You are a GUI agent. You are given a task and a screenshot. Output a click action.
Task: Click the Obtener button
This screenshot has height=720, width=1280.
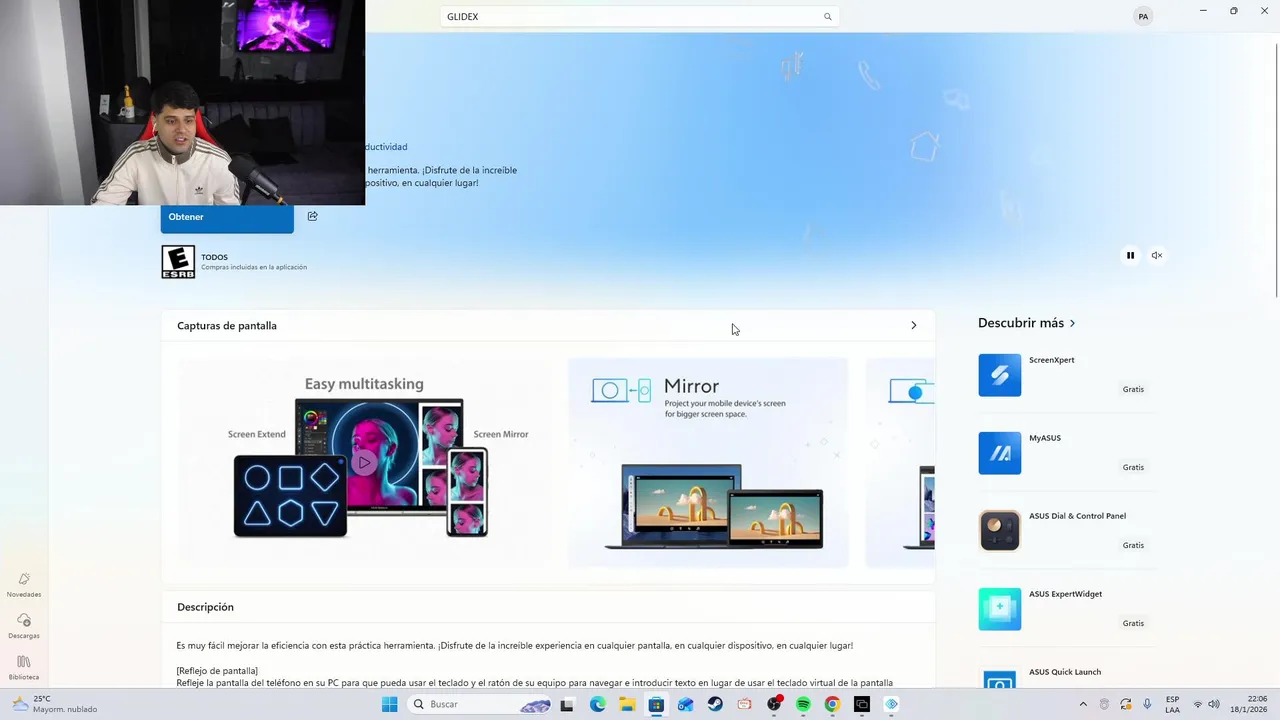227,217
